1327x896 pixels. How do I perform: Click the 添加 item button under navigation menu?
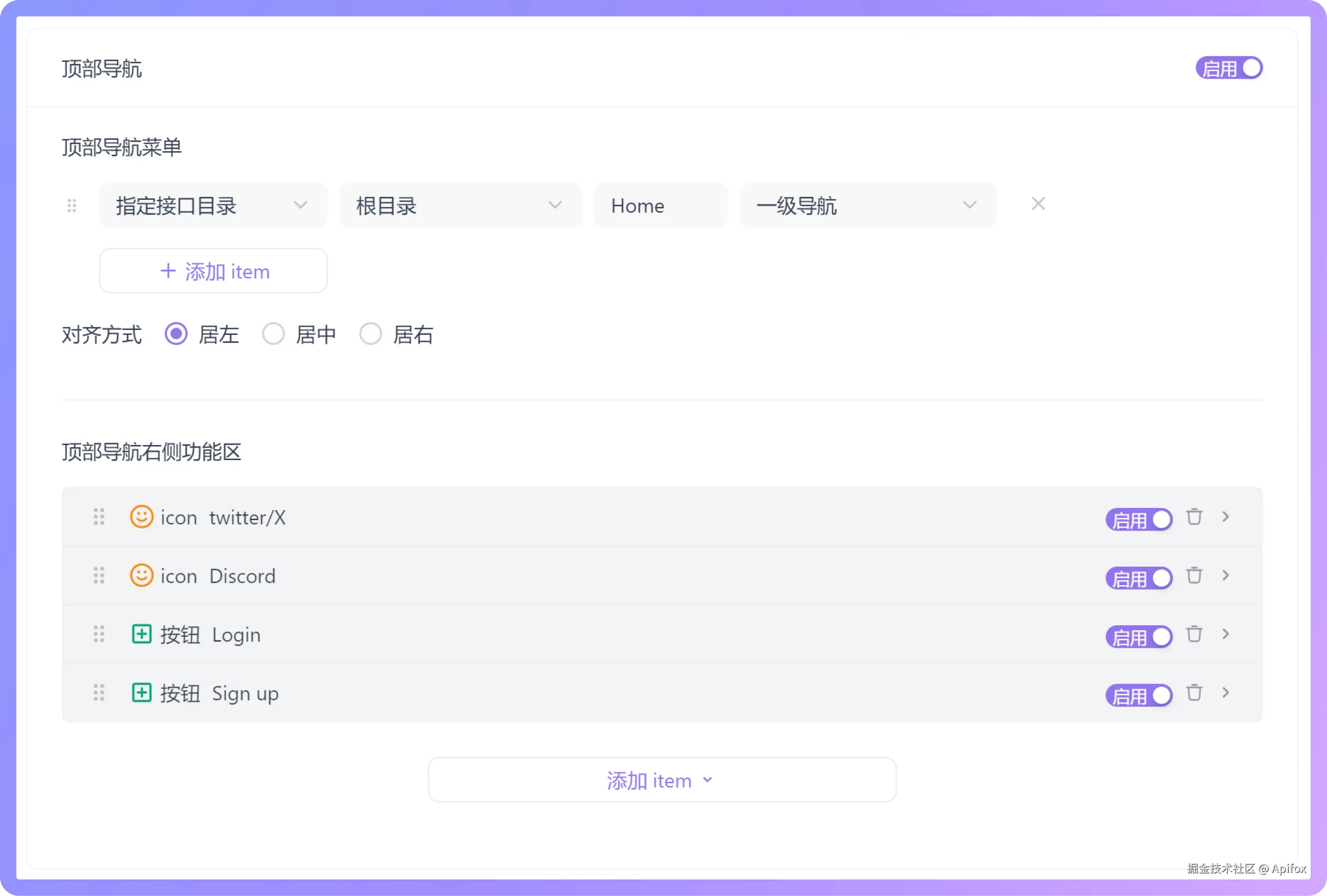click(x=213, y=271)
